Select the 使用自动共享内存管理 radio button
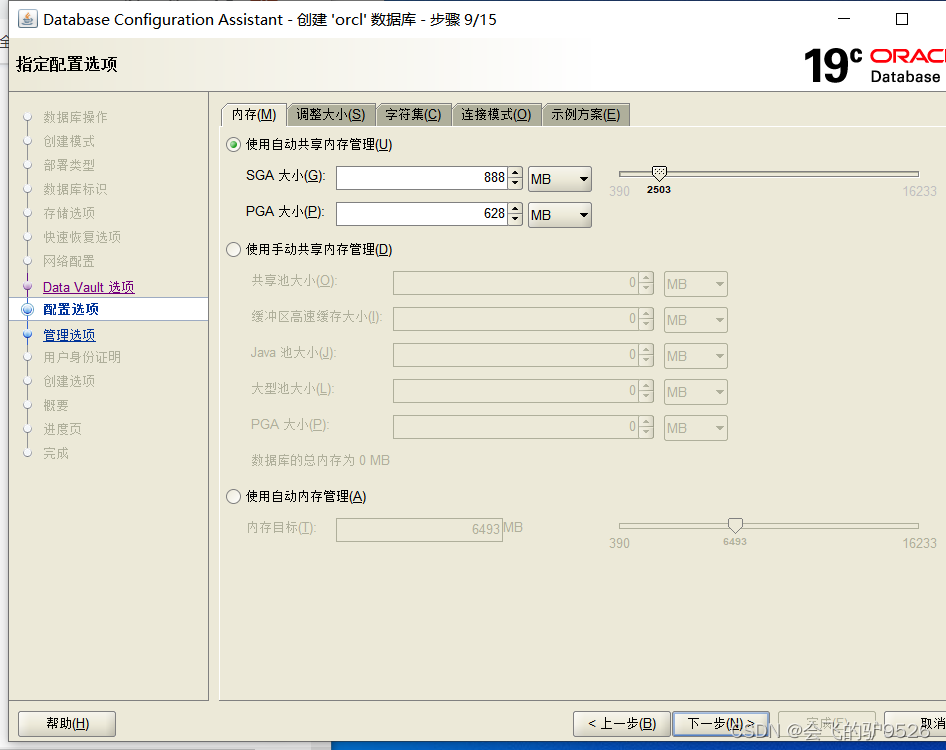Viewport: 946px width, 750px height. [x=232, y=144]
